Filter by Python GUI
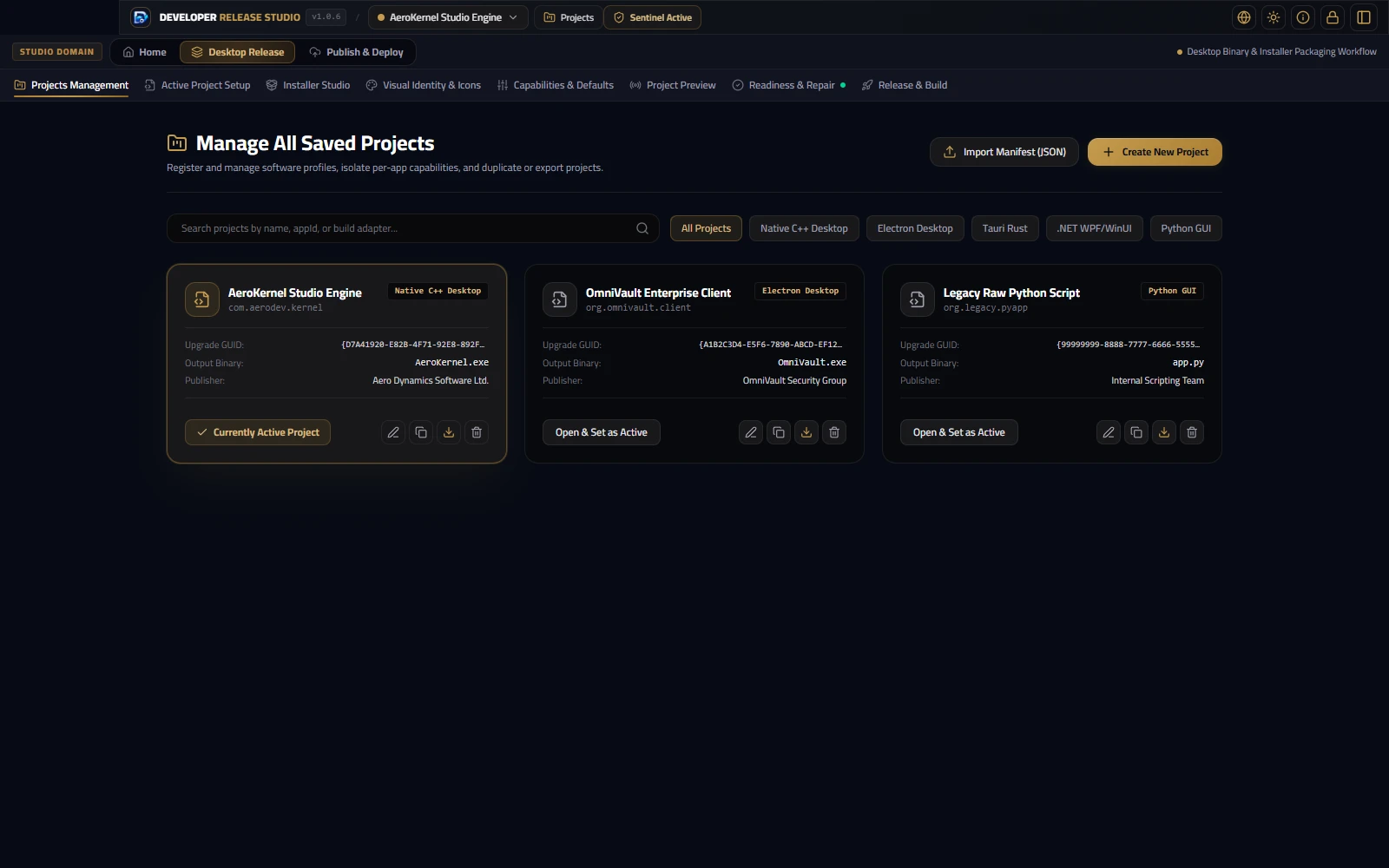 point(1186,228)
